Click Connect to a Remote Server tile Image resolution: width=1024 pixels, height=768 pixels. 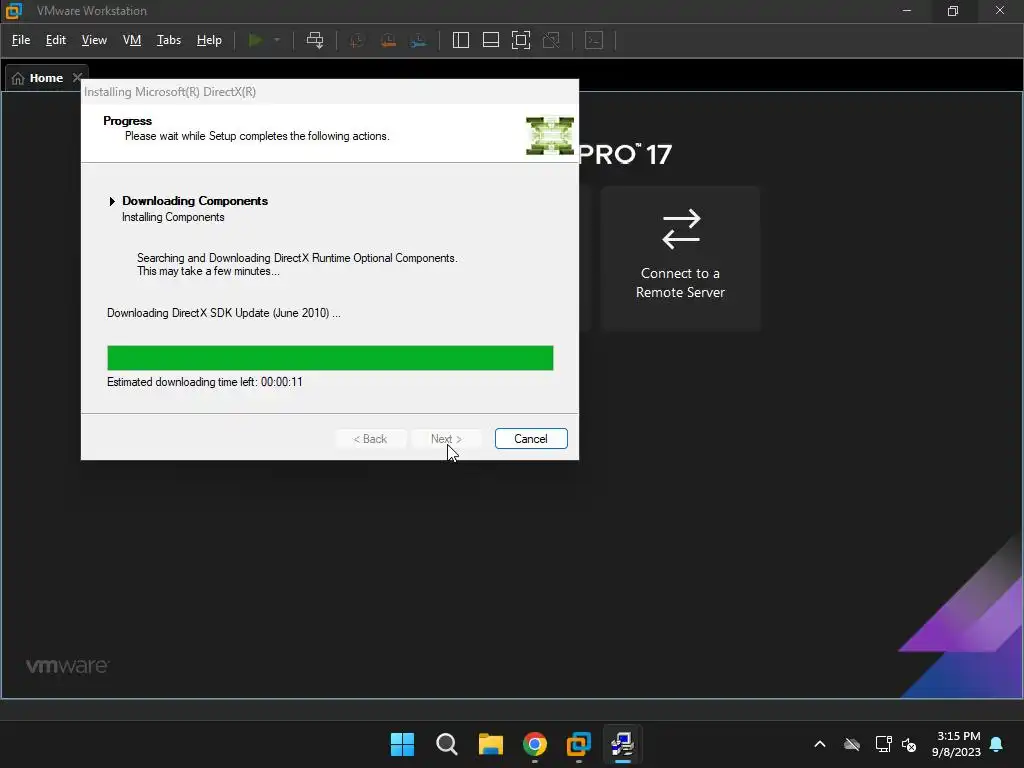pyautogui.click(x=680, y=258)
